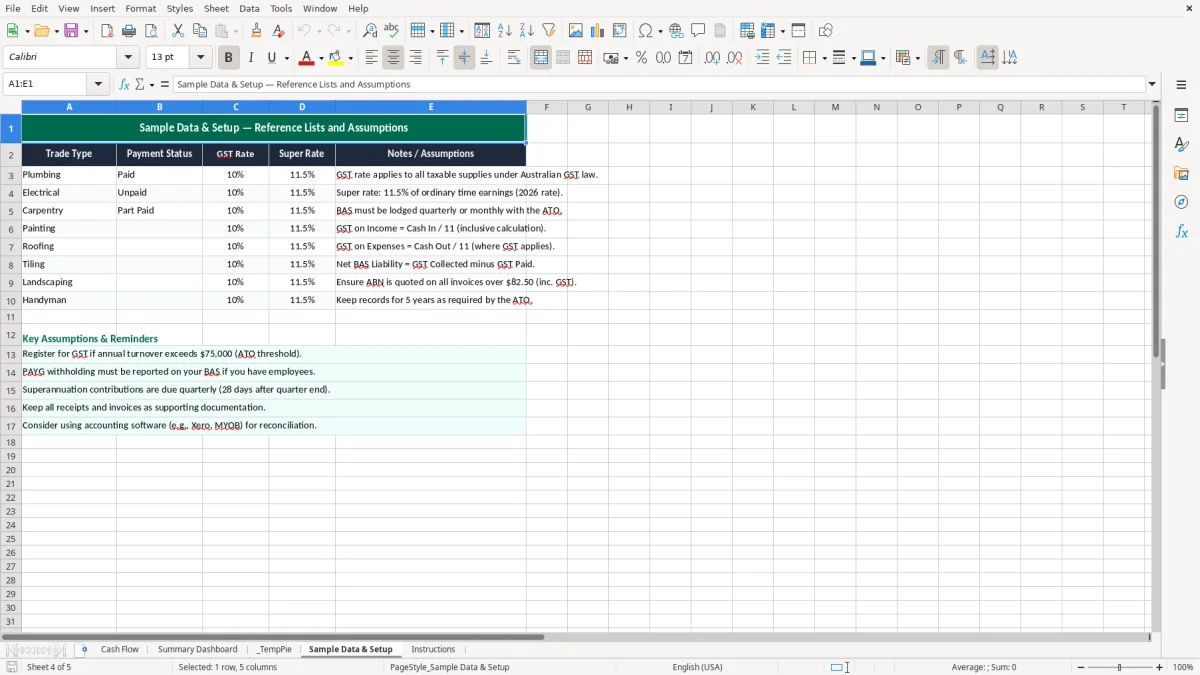Click the Draw Functions shapes icon

pyautogui.click(x=825, y=31)
